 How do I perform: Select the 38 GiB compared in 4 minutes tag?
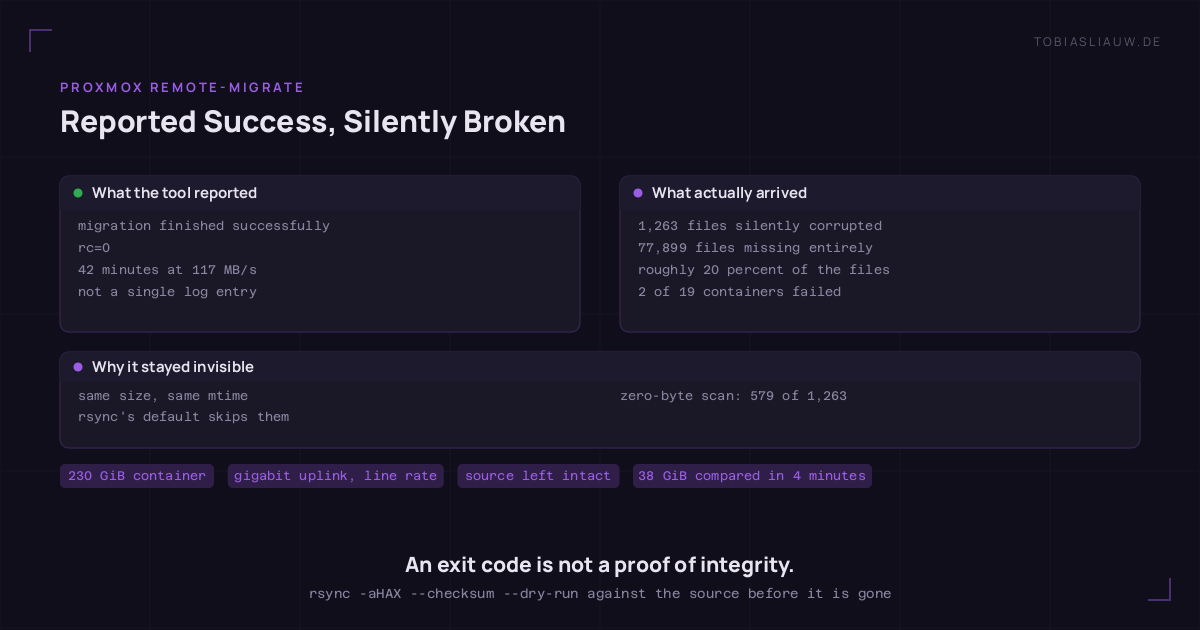[x=752, y=476]
